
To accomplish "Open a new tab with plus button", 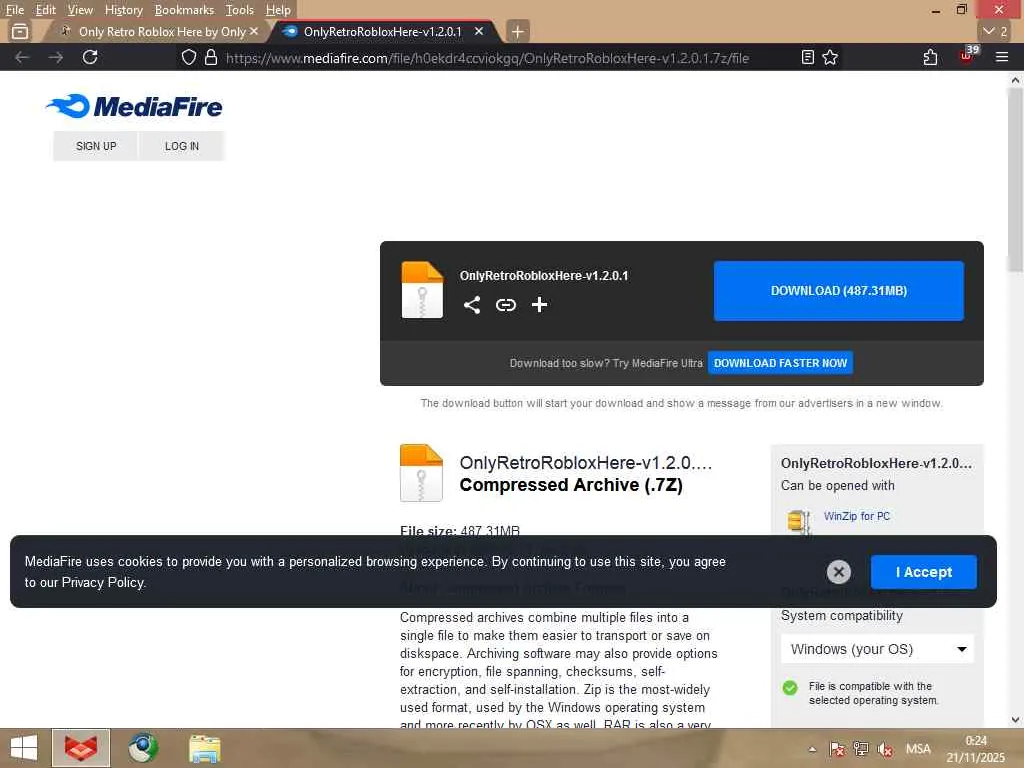I will (517, 31).
